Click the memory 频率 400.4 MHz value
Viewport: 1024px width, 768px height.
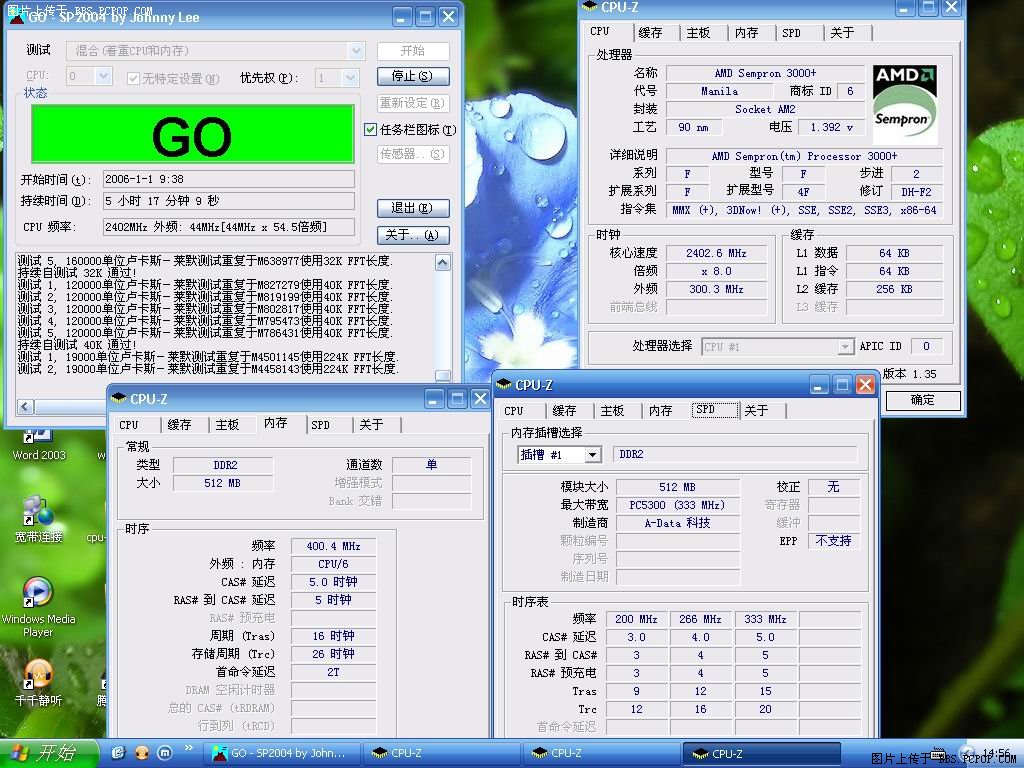tap(334, 546)
